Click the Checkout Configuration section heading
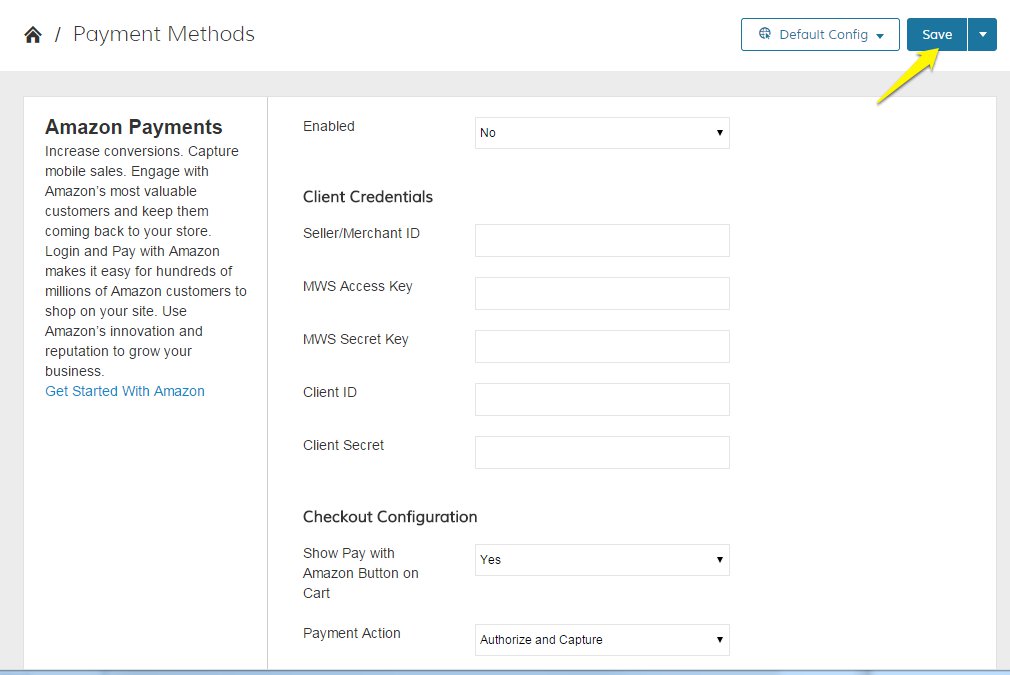Image resolution: width=1010 pixels, height=675 pixels. tap(390, 517)
